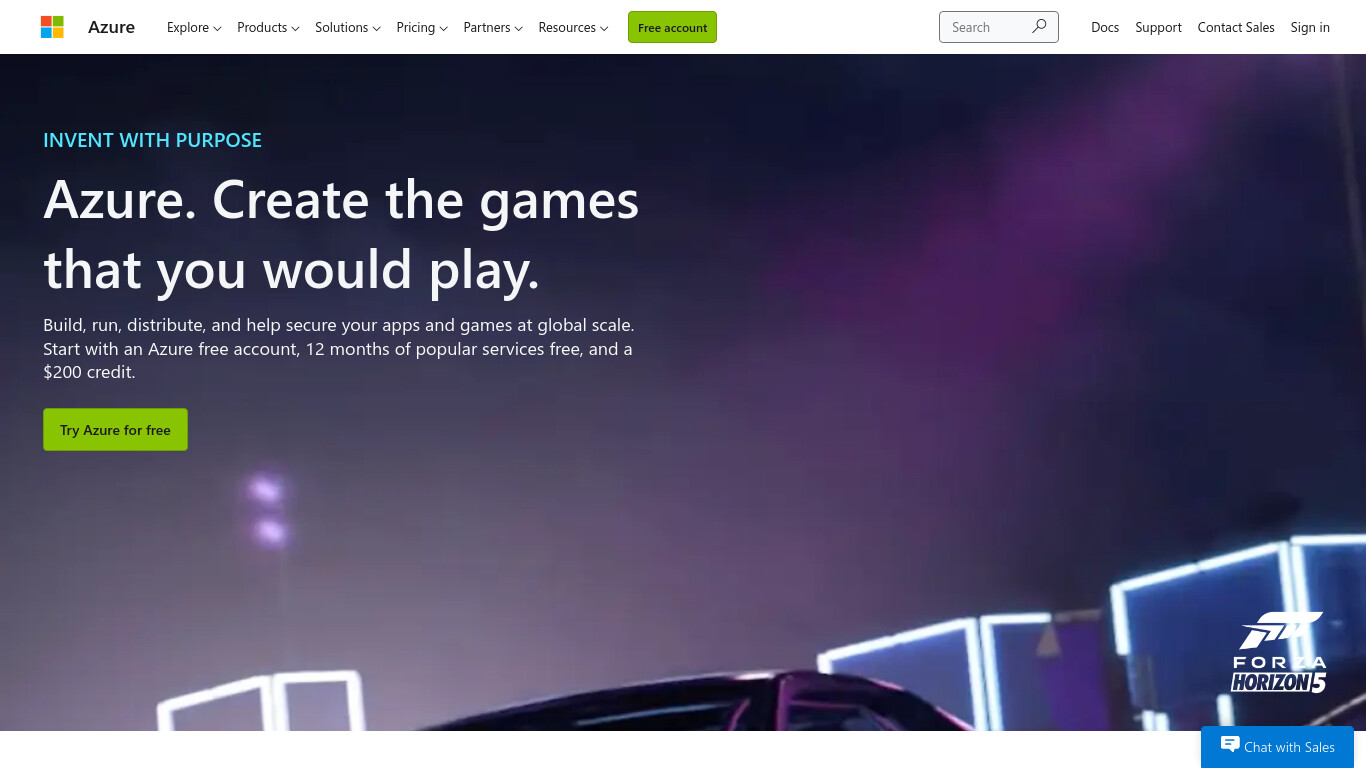
Task: Open the Docs link
Action: pyautogui.click(x=1105, y=27)
